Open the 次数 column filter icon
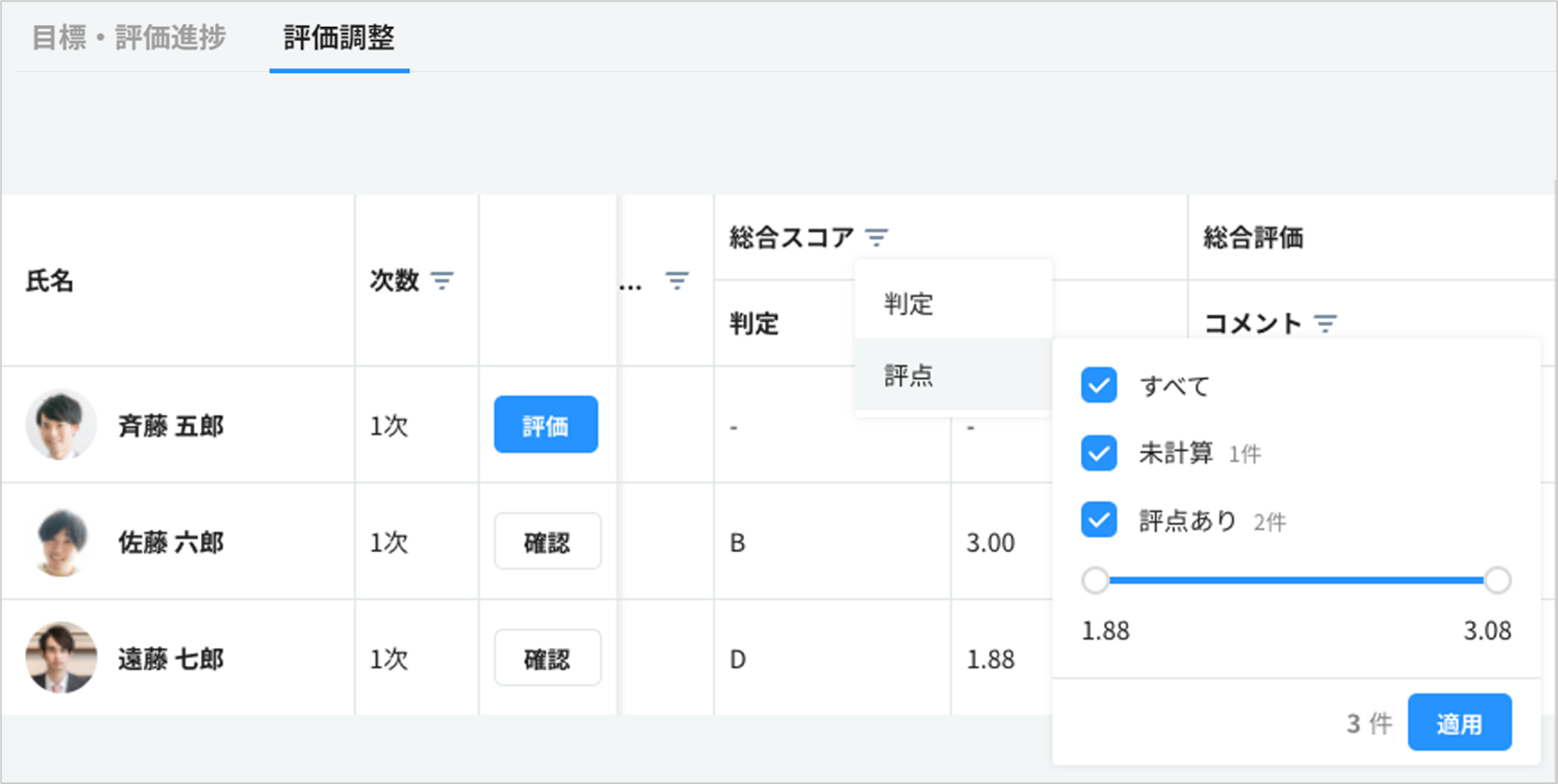Screen dimensions: 1558x784 (442, 280)
